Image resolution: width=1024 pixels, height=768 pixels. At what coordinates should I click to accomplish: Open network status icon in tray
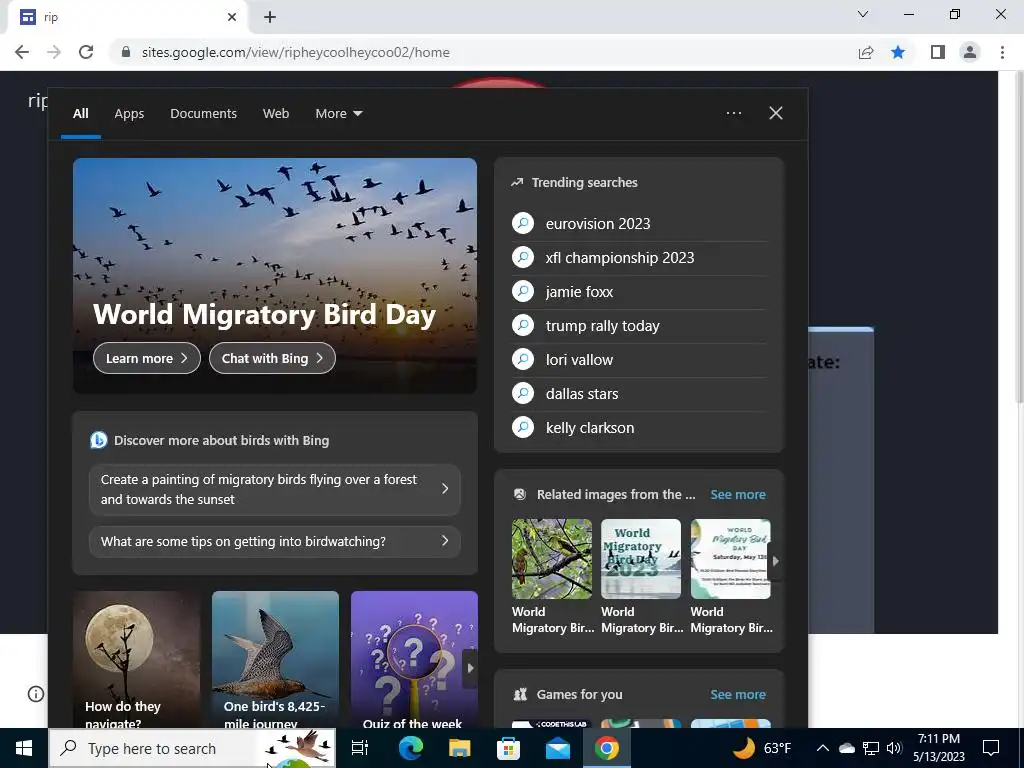pyautogui.click(x=871, y=748)
